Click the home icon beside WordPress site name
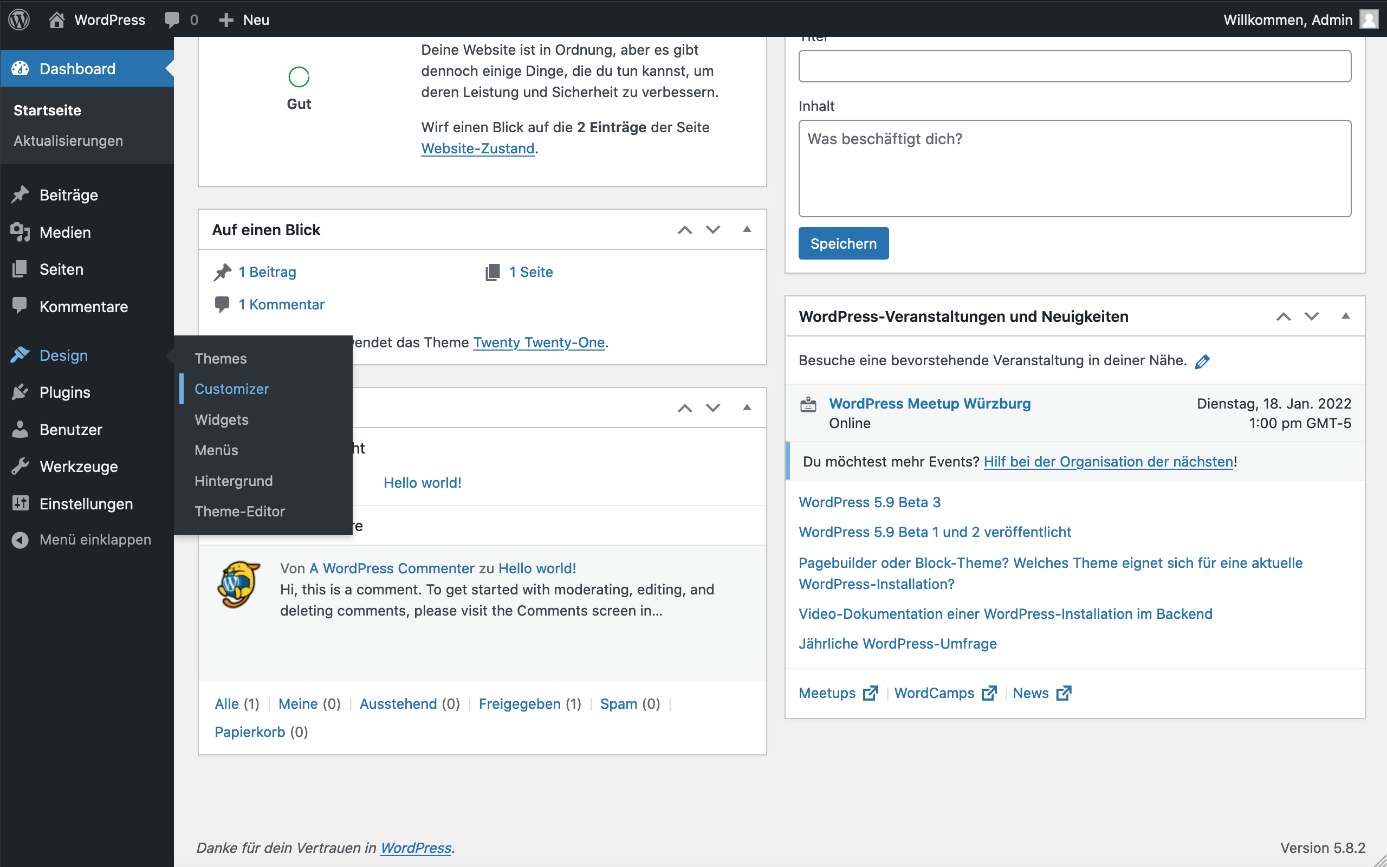This screenshot has height=867, width=1387. tap(57, 19)
